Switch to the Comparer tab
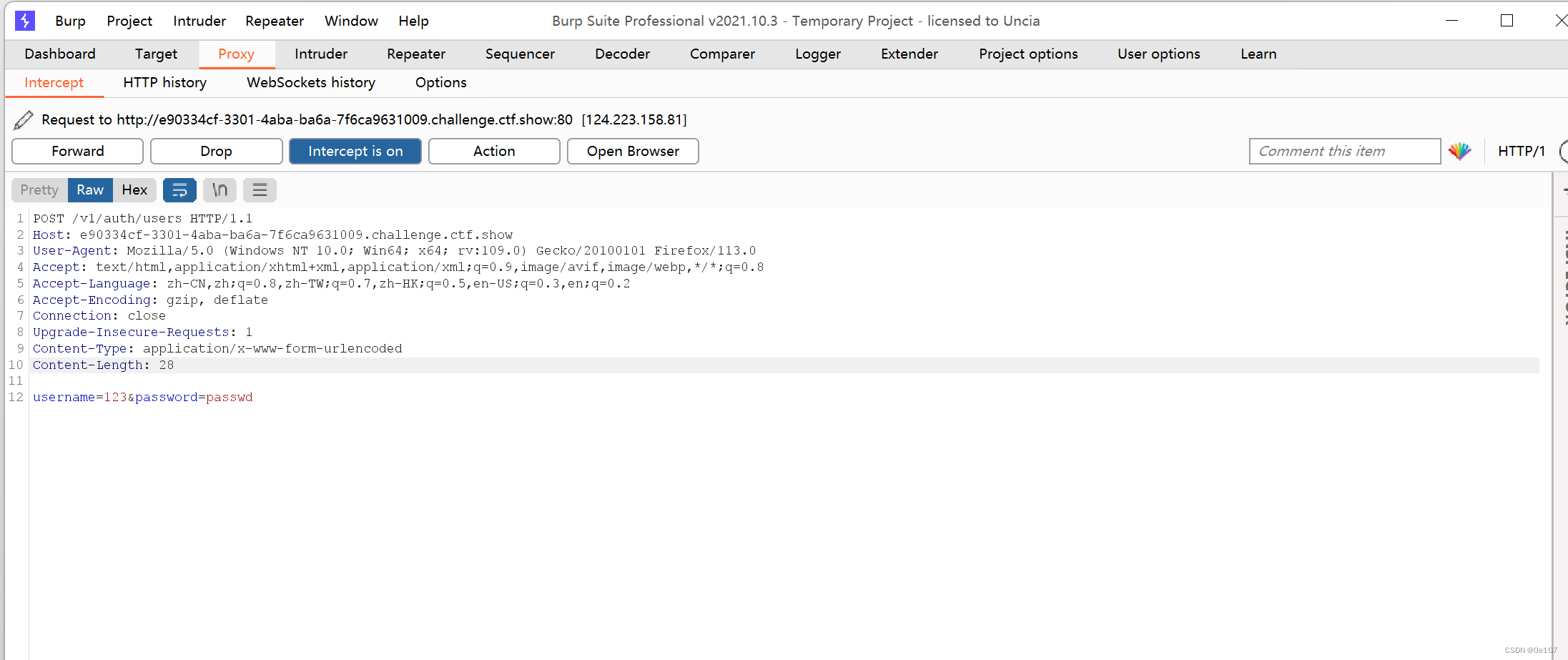 pyautogui.click(x=722, y=54)
